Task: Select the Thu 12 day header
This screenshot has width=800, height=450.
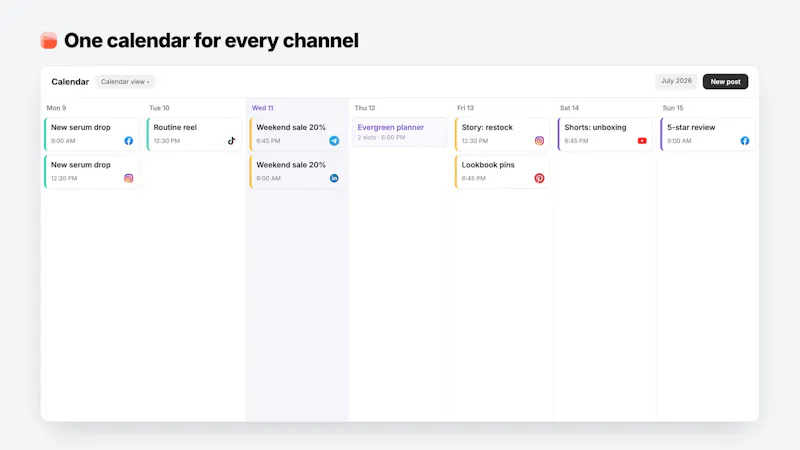Action: click(x=365, y=108)
